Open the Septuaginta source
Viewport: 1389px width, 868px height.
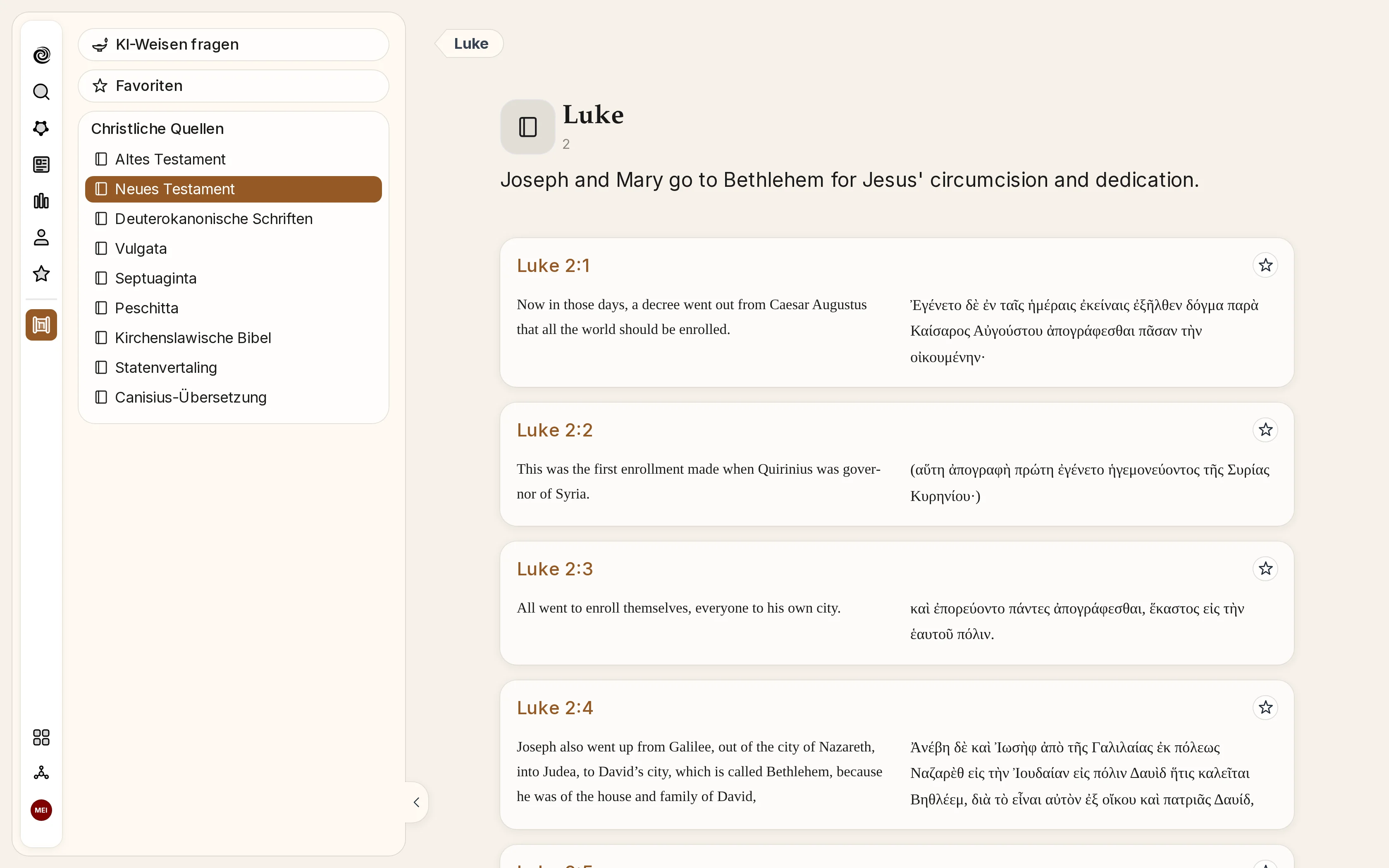click(234, 279)
